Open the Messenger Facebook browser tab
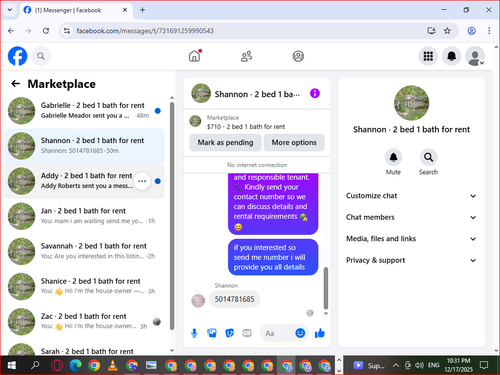Viewport: 500px width, 375px height. [x=76, y=10]
